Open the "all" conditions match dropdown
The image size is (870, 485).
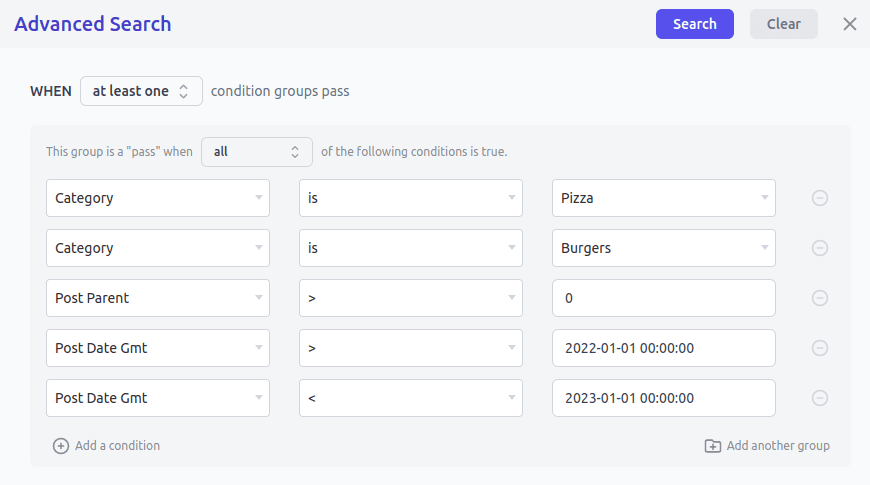coord(256,152)
